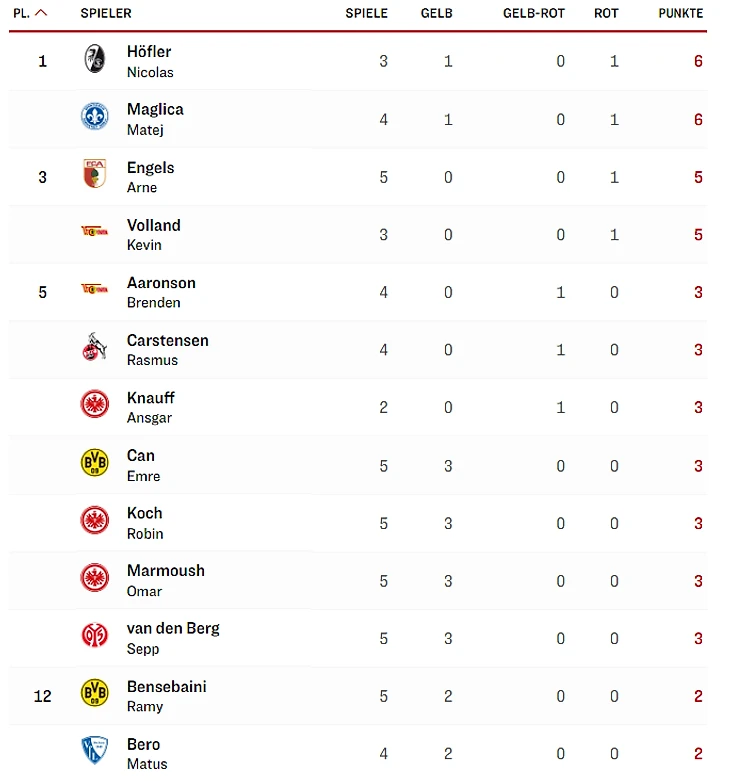Click 1. FC Köln crest beside Carstensen

click(x=95, y=347)
